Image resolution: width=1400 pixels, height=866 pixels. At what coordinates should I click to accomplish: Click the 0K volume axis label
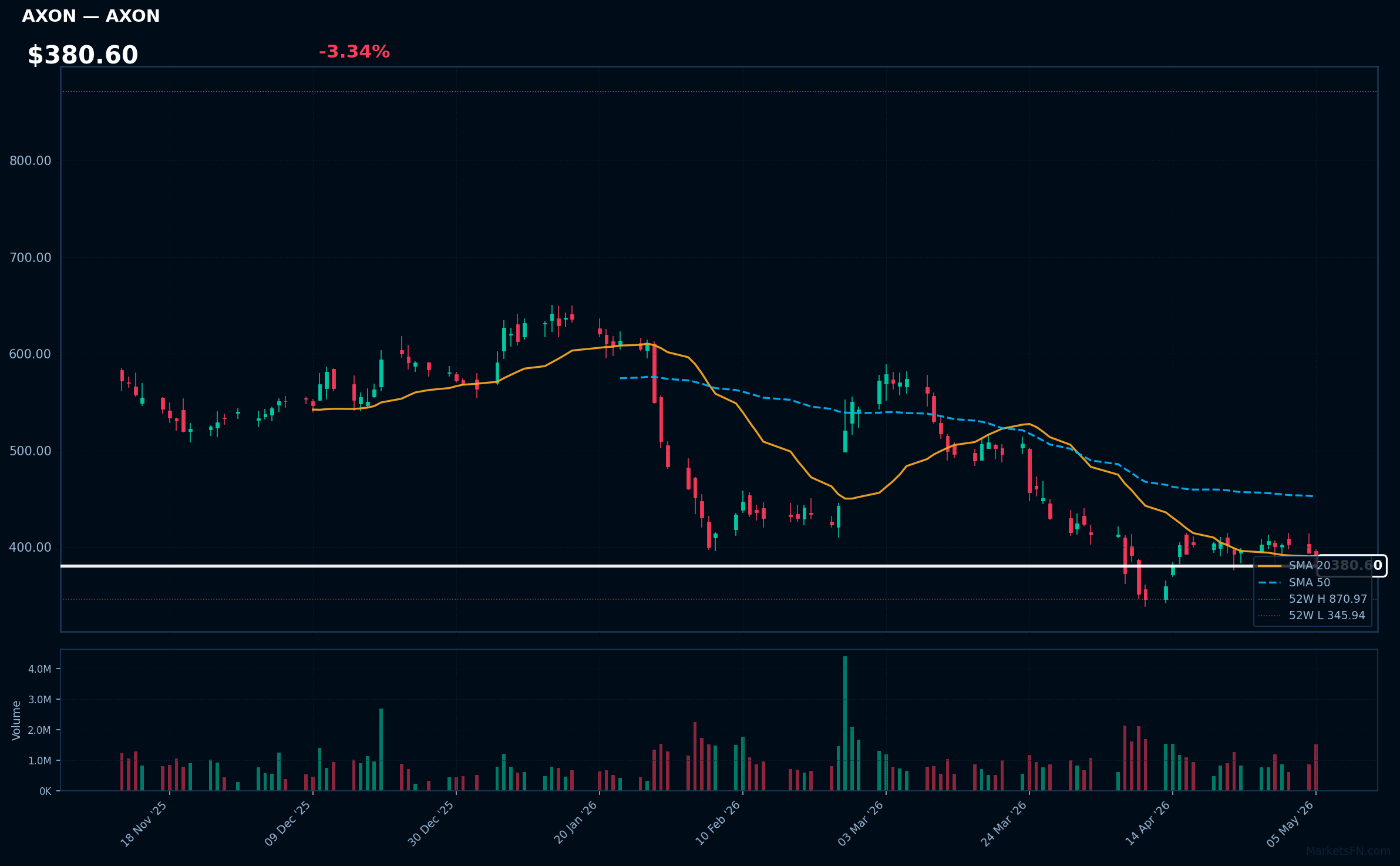45,791
